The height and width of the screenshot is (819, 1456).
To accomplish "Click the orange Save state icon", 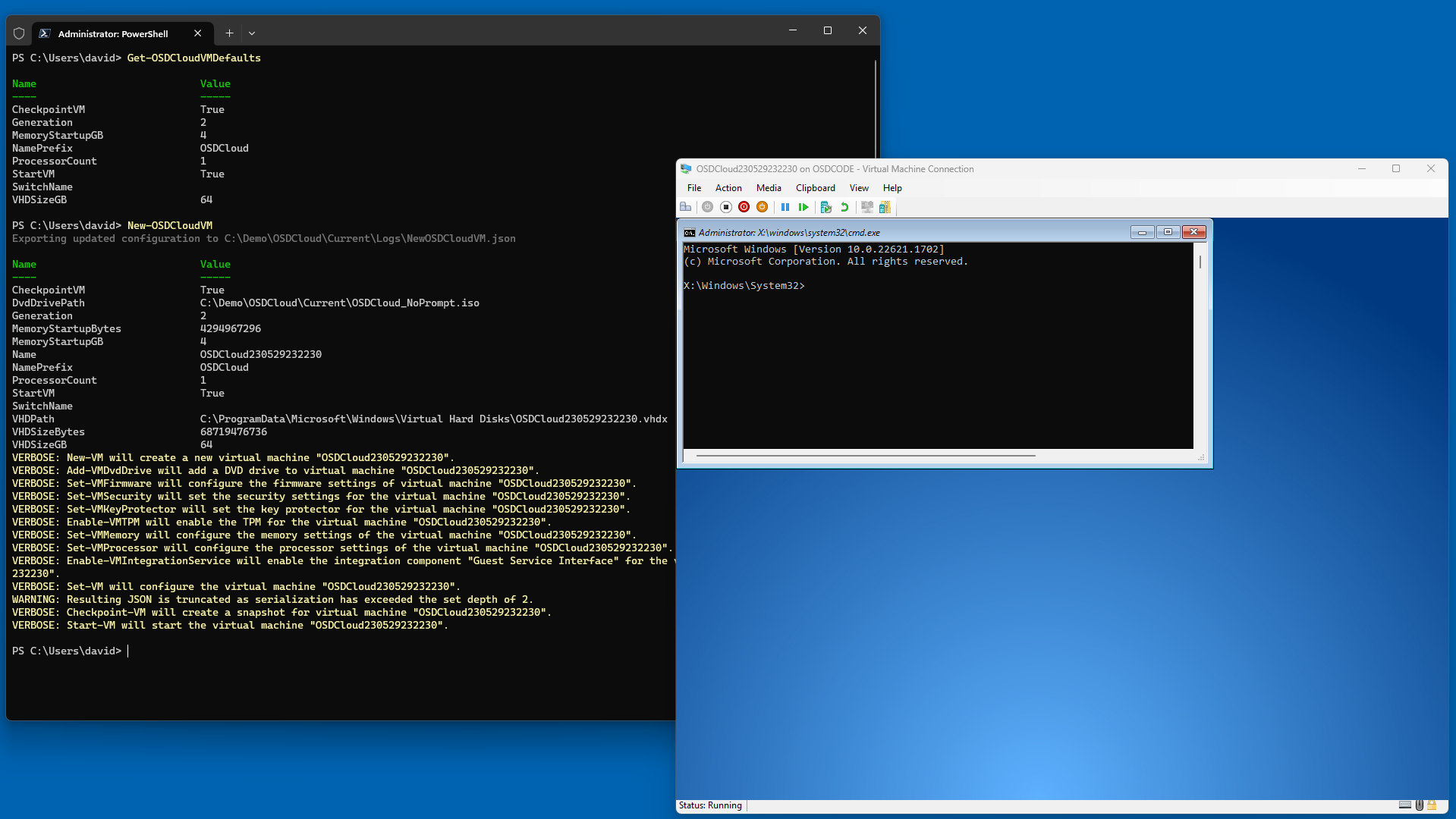I will click(763, 207).
